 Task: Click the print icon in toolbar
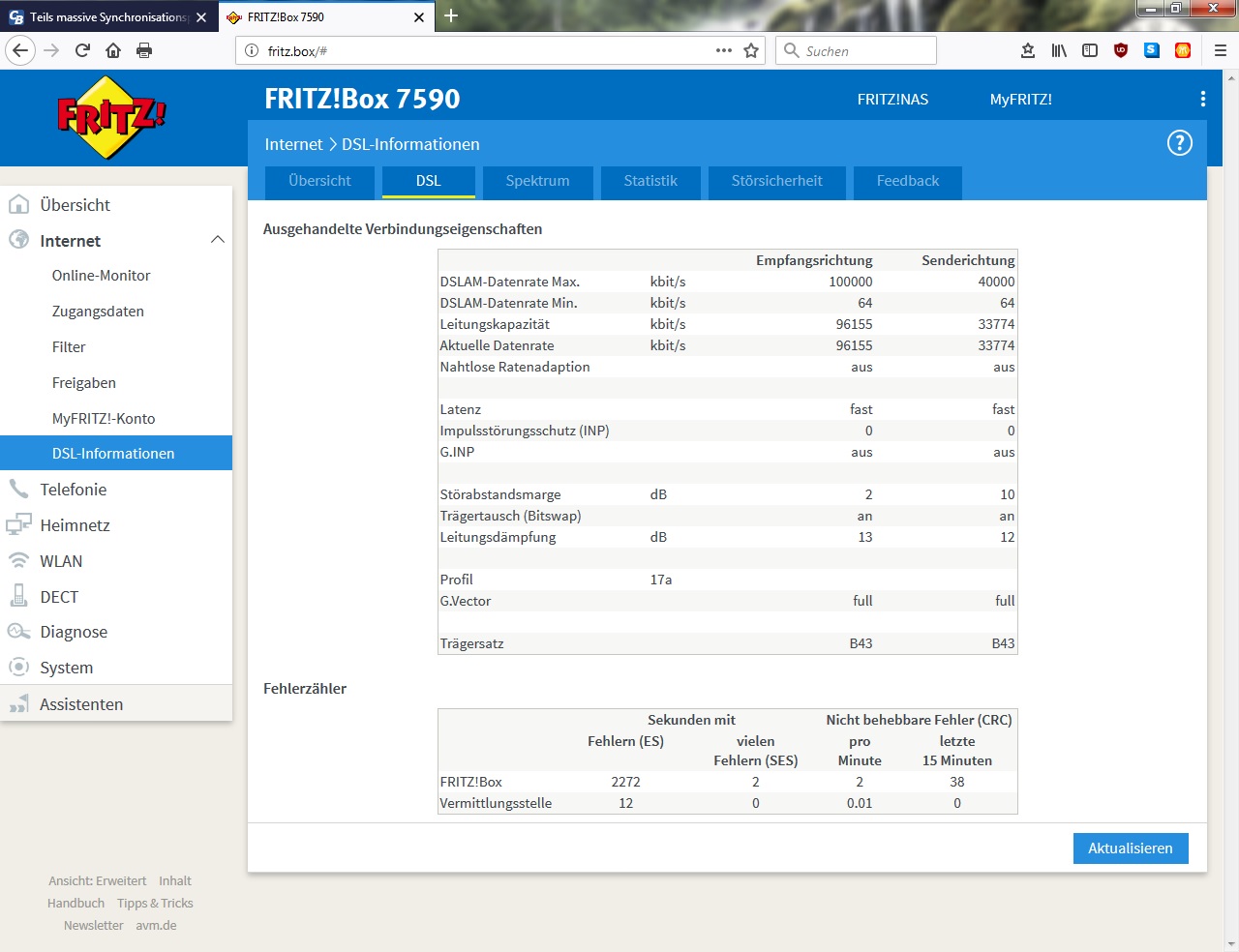tap(144, 50)
